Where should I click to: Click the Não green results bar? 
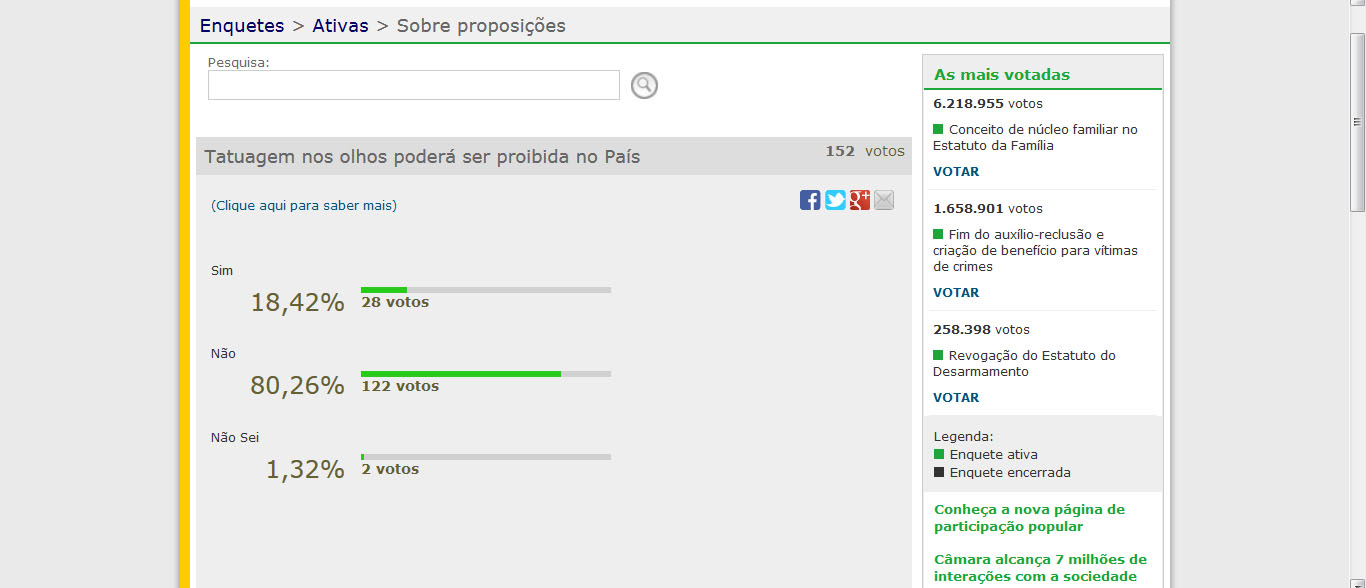pyautogui.click(x=460, y=374)
